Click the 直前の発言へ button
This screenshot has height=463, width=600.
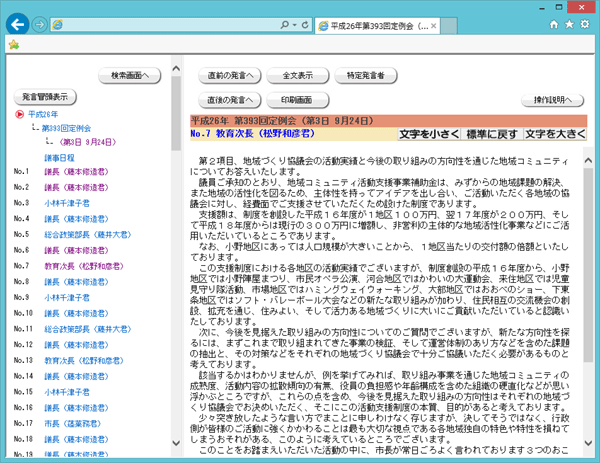pos(230,75)
